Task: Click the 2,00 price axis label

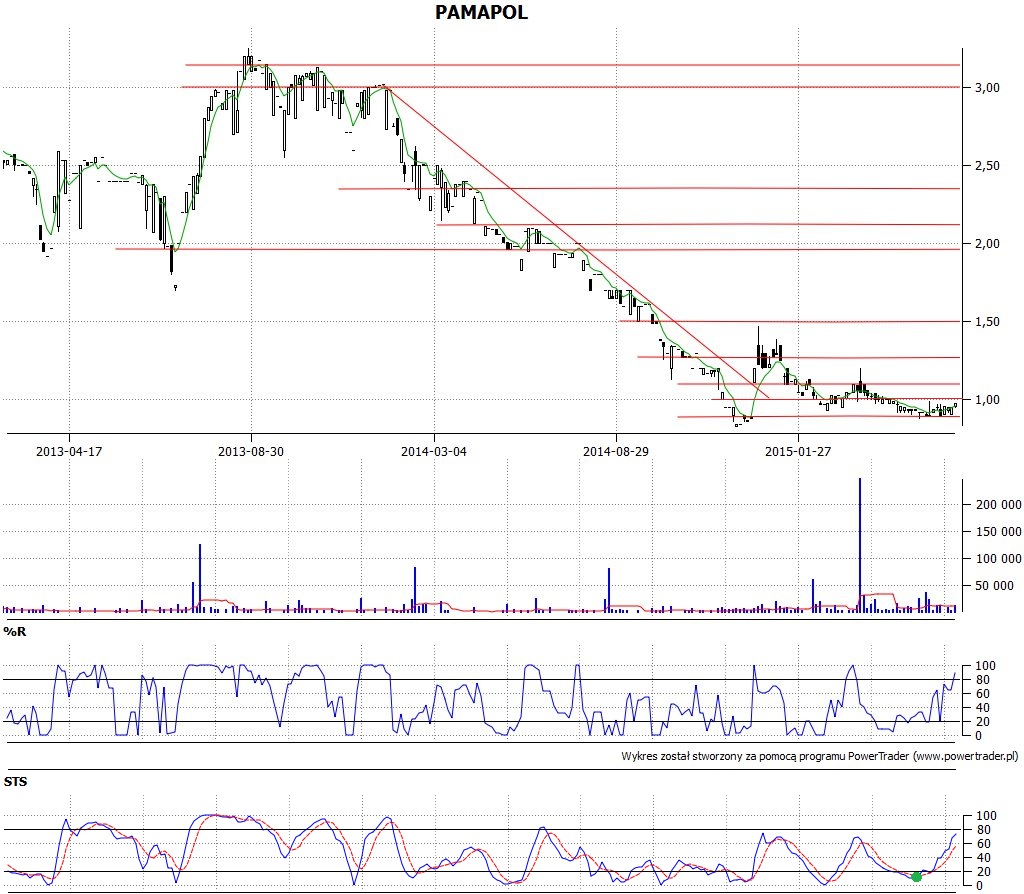Action: (x=987, y=244)
